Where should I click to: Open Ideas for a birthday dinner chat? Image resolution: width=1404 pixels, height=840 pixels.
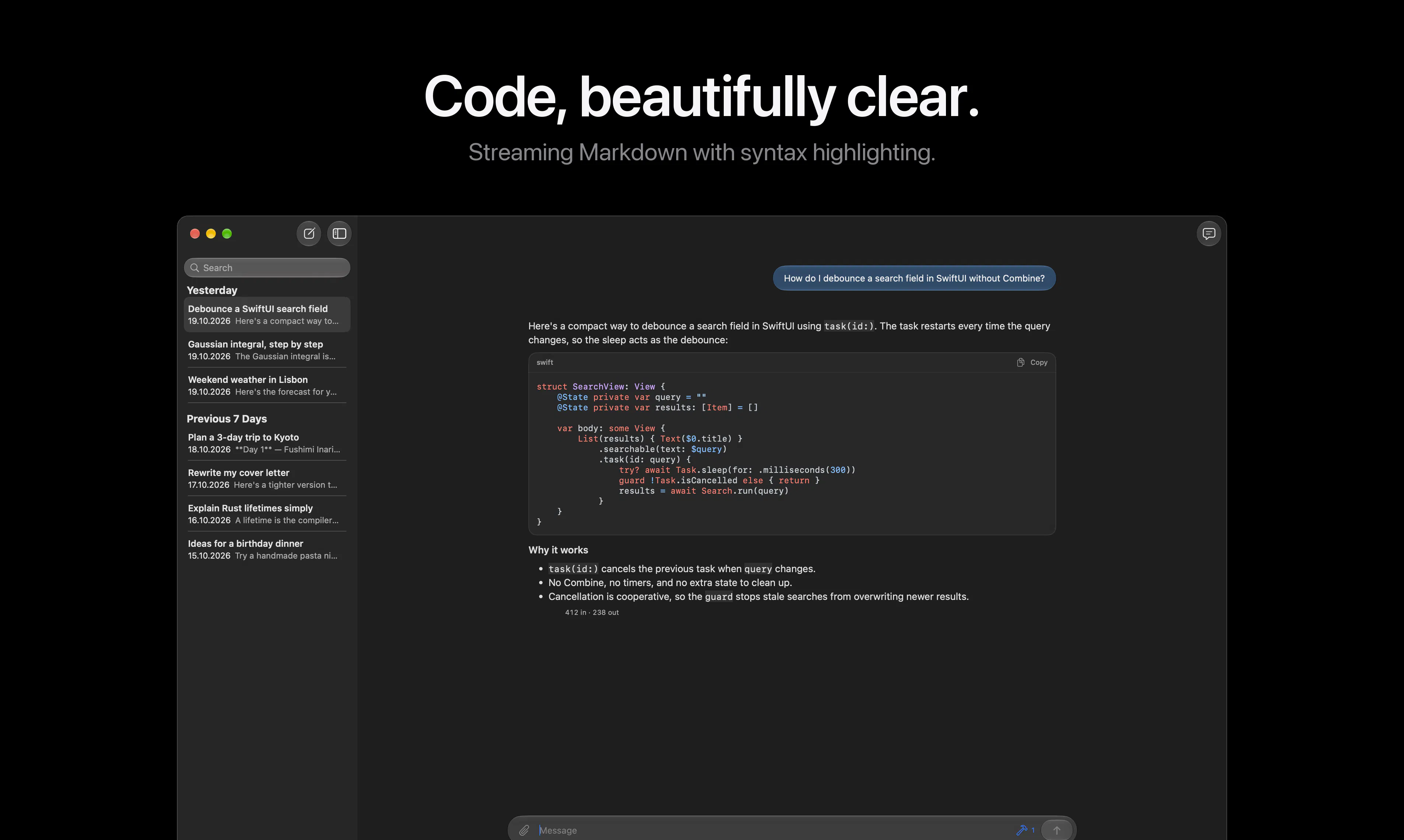pyautogui.click(x=267, y=549)
